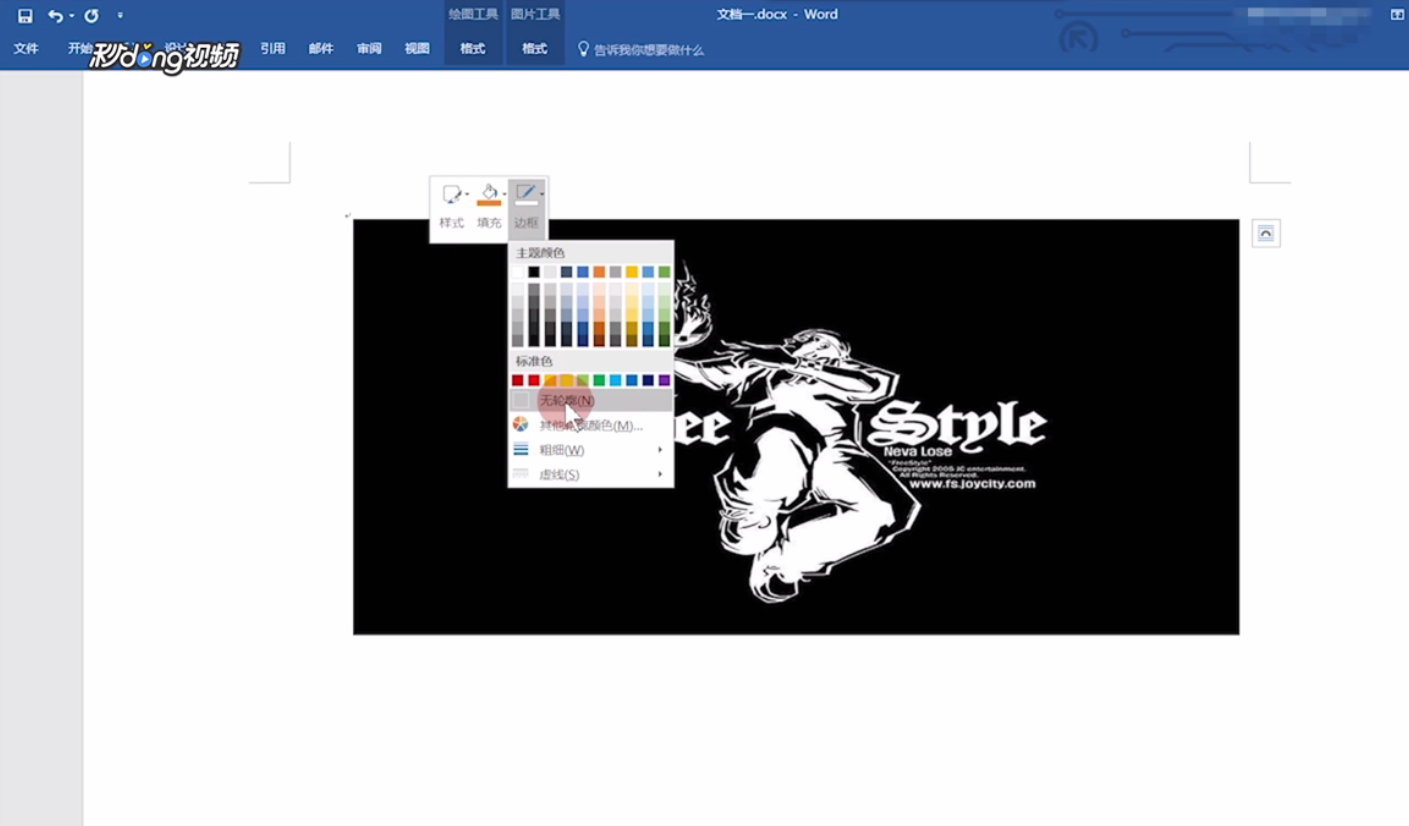1409x826 pixels.
Task: Switch to the 邮件 (Mailings) tab
Action: (x=321, y=48)
